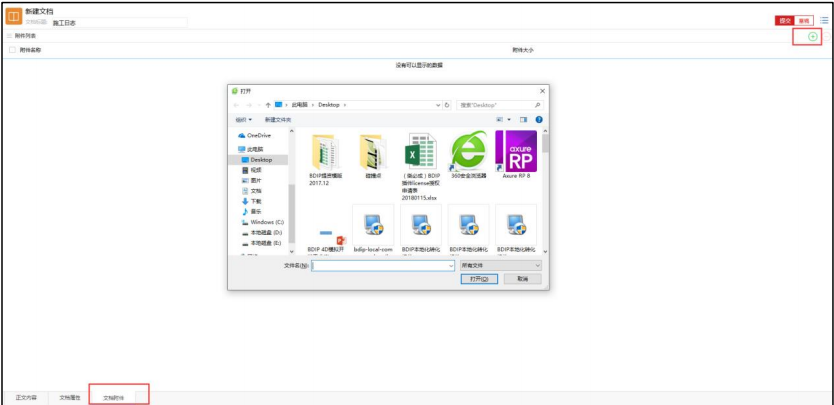Click the Open button in the dialog

click(x=479, y=279)
